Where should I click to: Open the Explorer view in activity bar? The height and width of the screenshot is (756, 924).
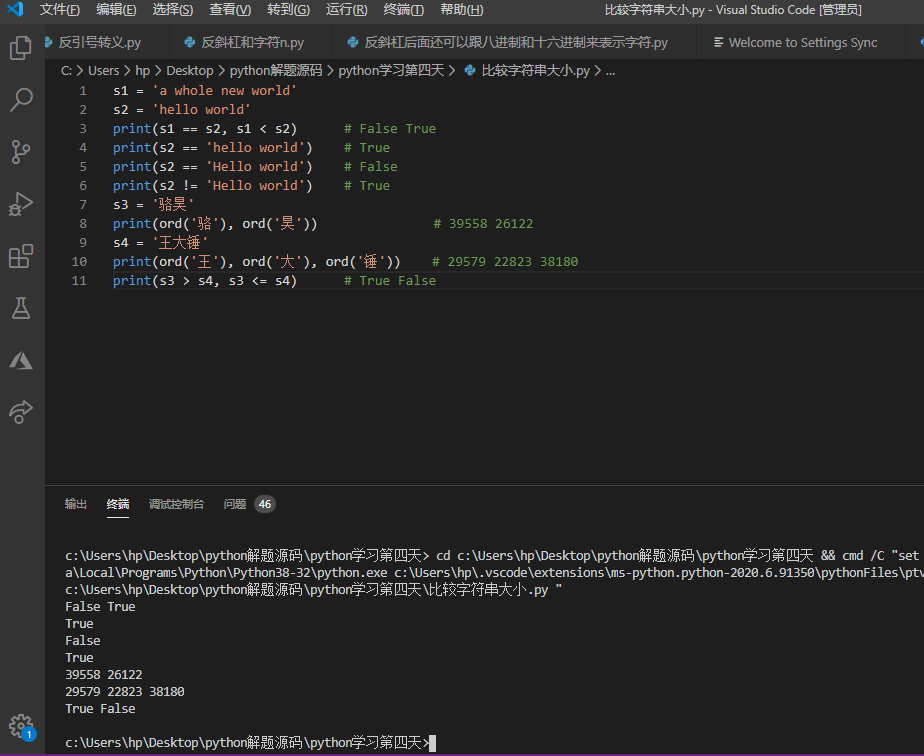21,48
